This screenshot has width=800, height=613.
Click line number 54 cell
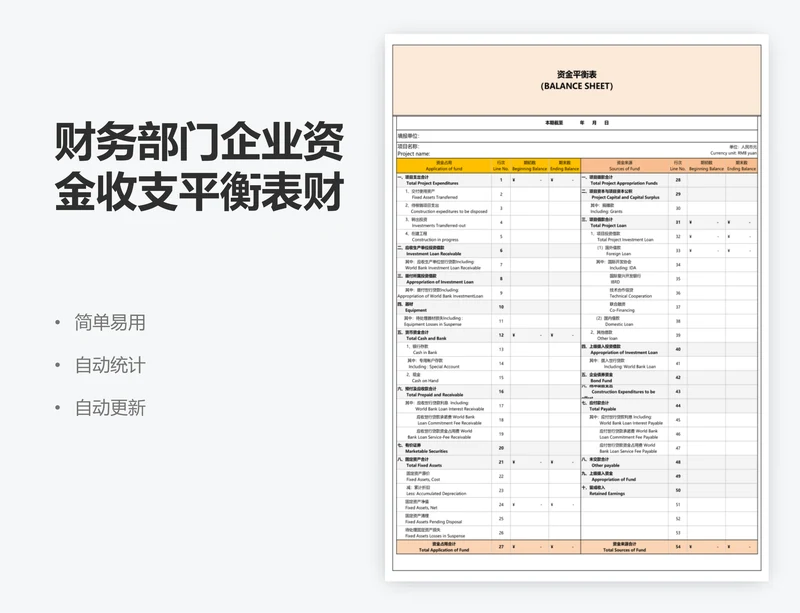coord(678,547)
